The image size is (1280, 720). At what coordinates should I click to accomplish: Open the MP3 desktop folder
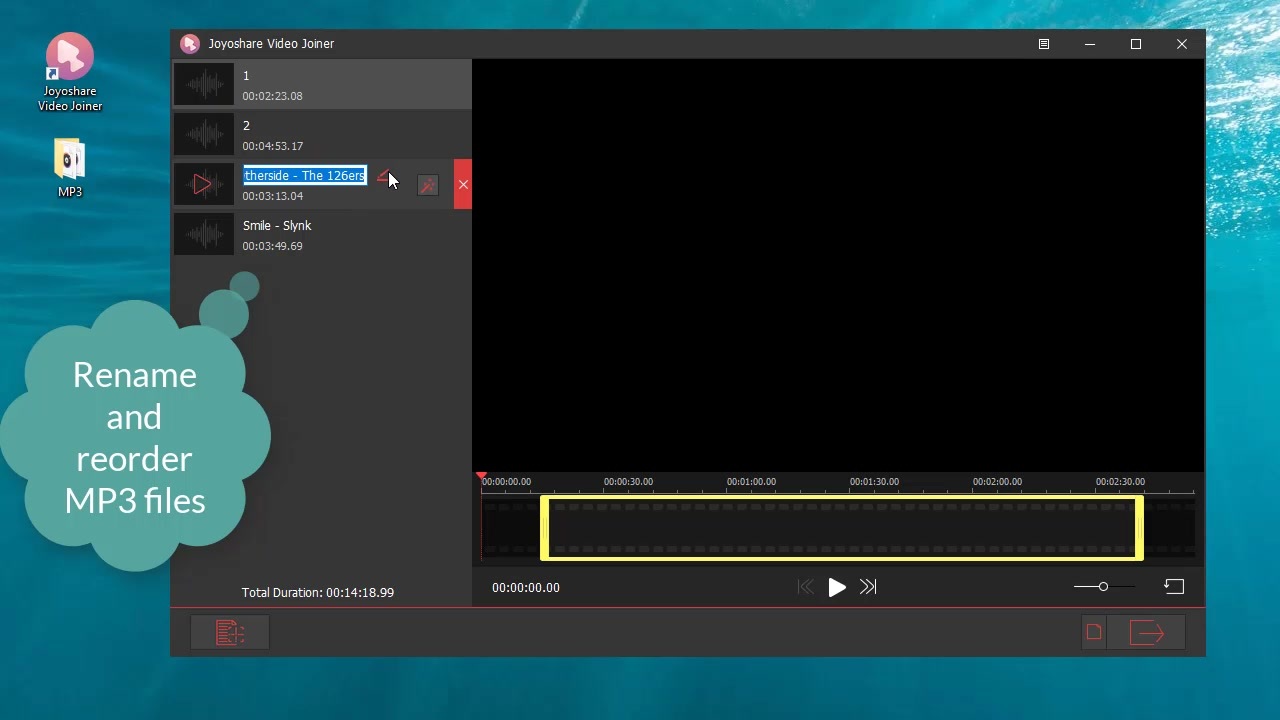(70, 168)
